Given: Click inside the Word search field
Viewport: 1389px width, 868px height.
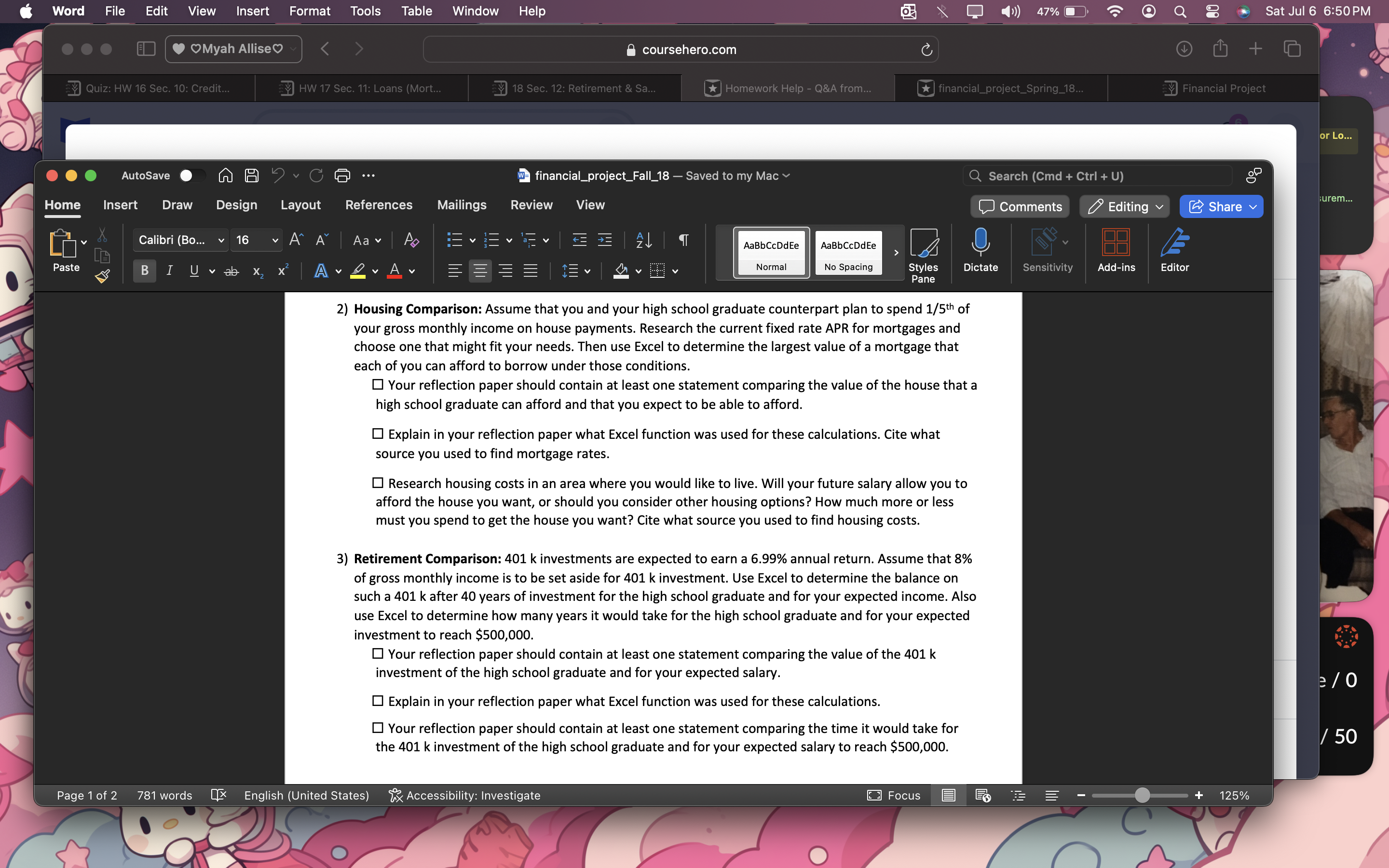Looking at the screenshot, I should pyautogui.click(x=1097, y=176).
